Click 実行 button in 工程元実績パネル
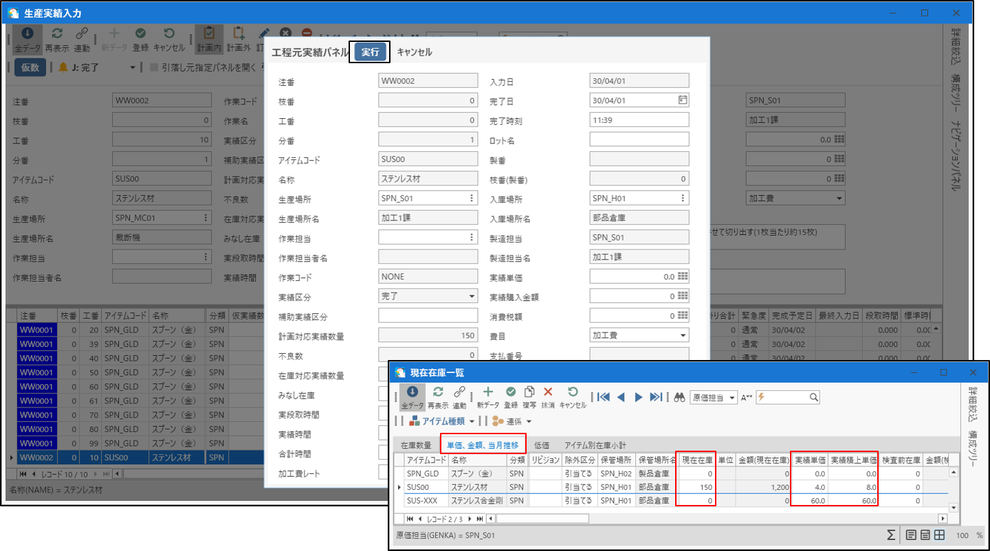 (x=370, y=52)
